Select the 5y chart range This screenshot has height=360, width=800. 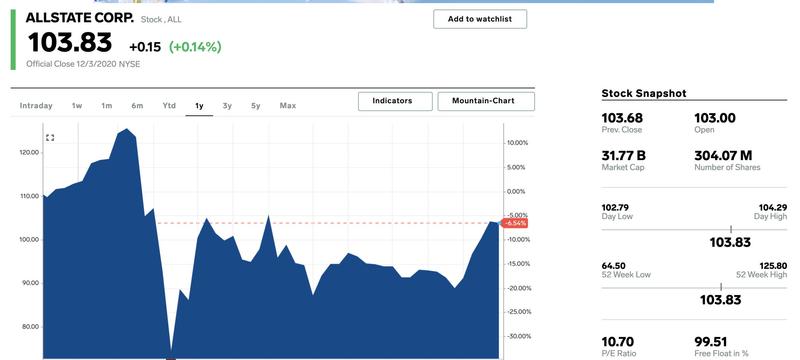coord(256,106)
